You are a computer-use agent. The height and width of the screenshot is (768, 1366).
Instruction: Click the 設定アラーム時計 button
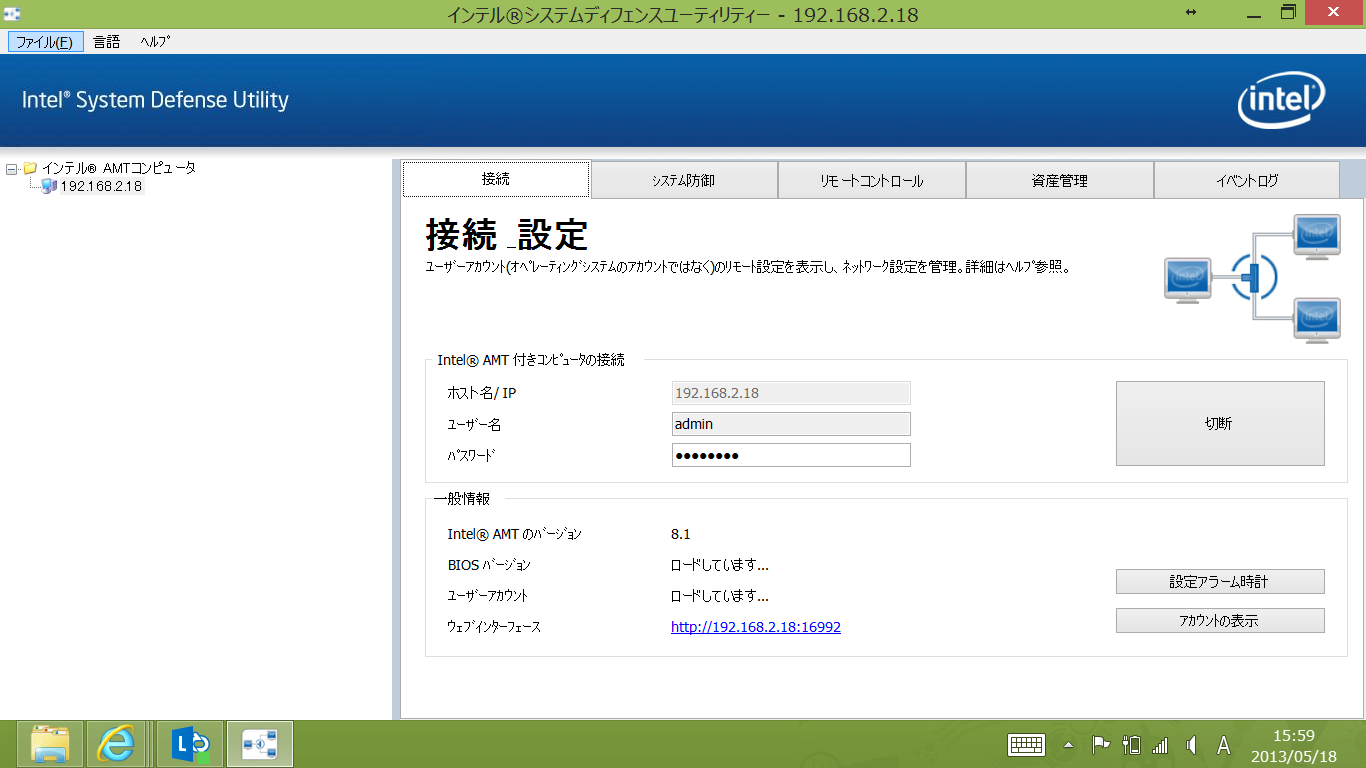[x=1220, y=581]
